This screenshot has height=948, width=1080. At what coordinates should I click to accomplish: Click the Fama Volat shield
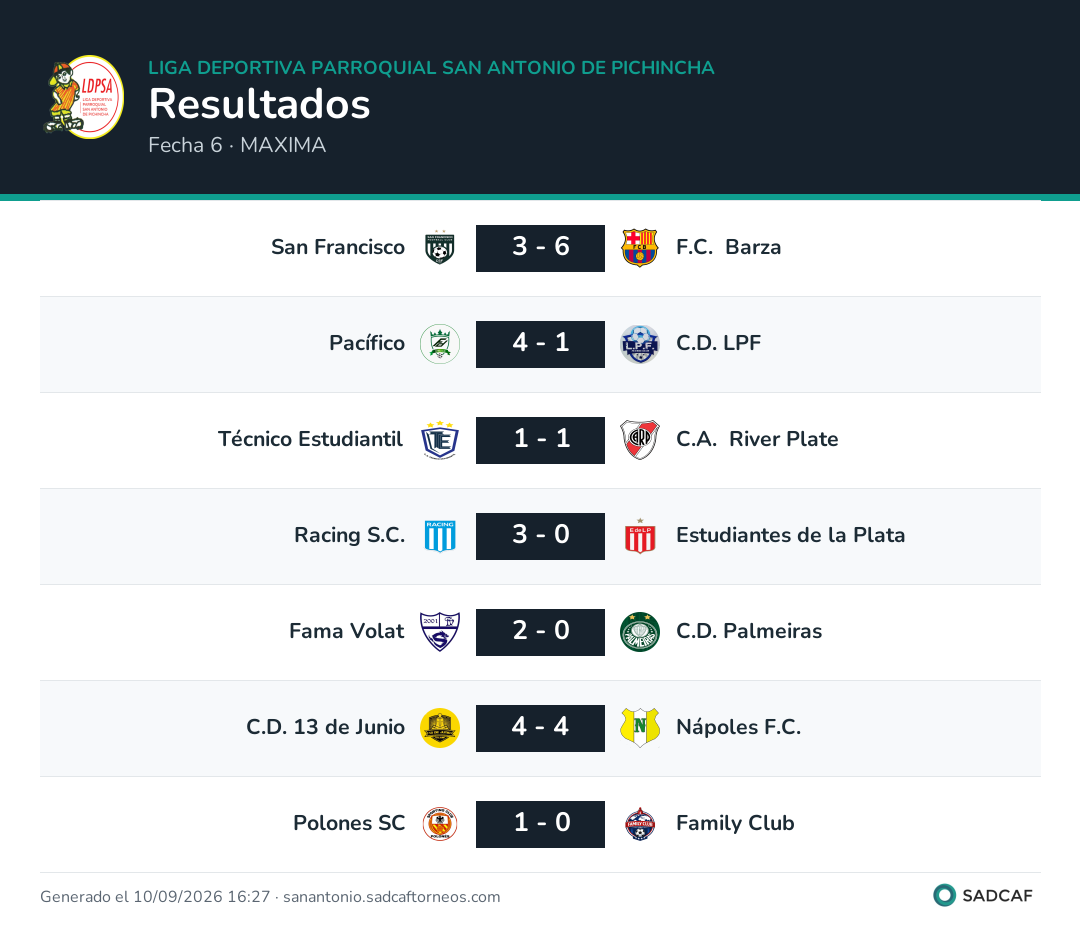pyautogui.click(x=440, y=632)
